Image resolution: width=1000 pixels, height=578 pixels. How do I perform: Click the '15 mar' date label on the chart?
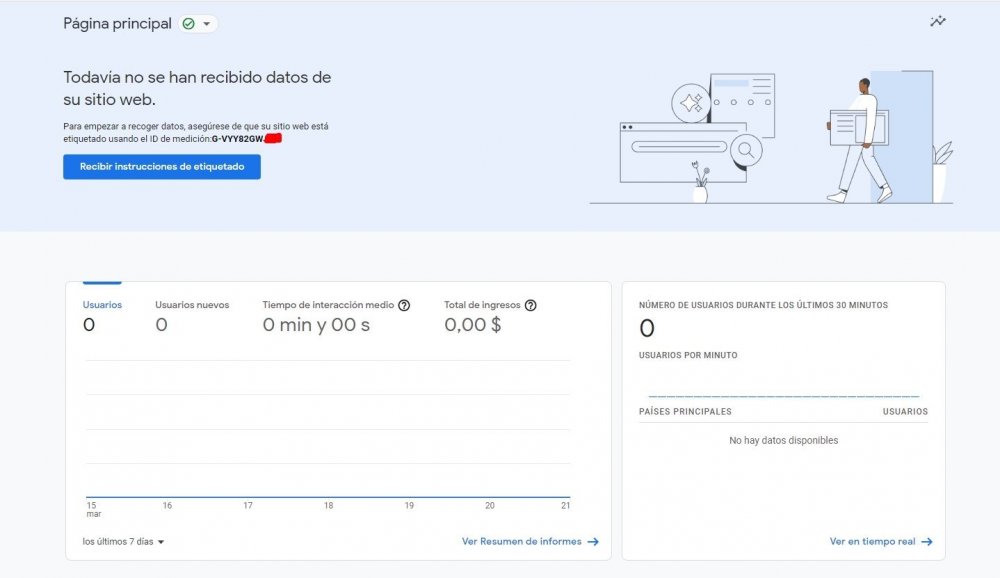(x=92, y=509)
